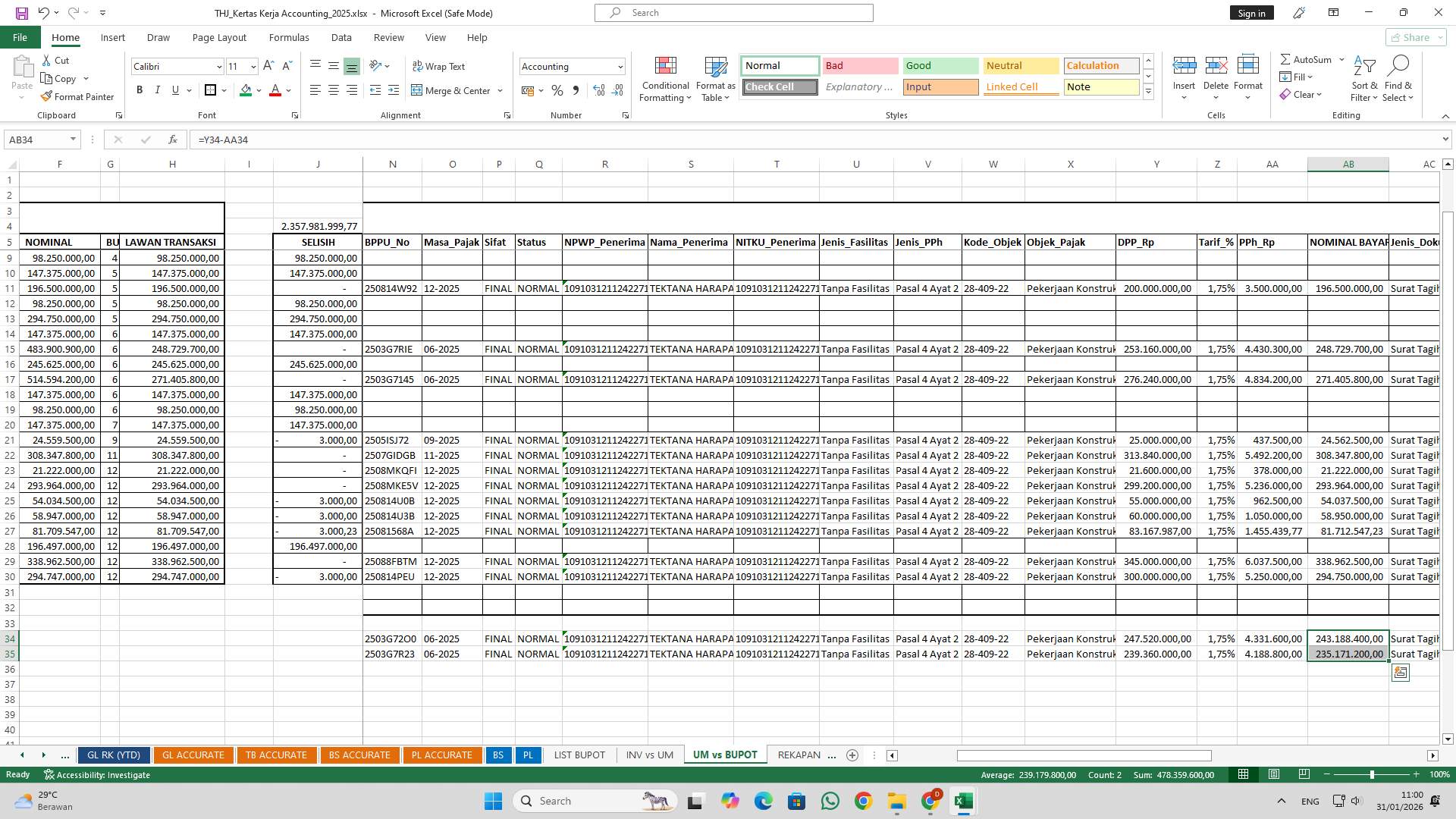Click the Sign in button
Screen dimensions: 1456x819
coord(1251,13)
